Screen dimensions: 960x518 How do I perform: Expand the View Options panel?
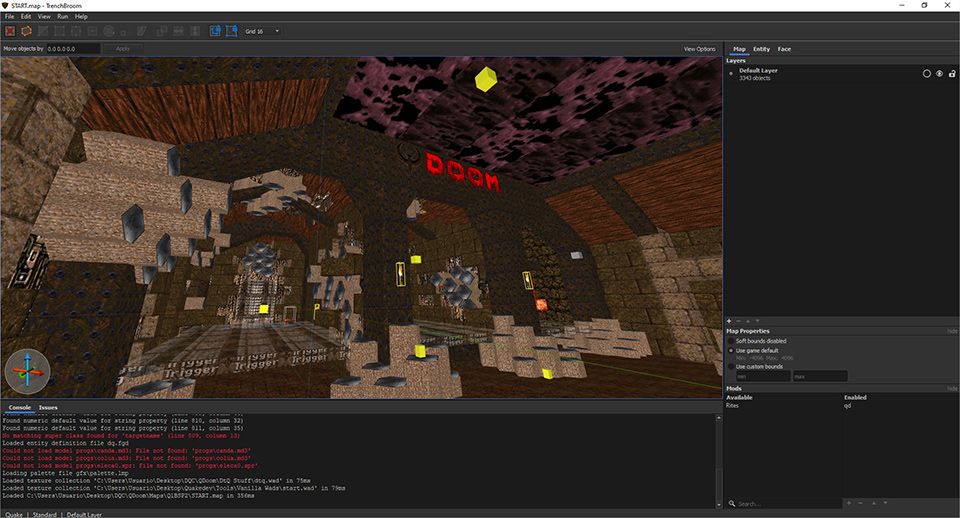click(699, 48)
